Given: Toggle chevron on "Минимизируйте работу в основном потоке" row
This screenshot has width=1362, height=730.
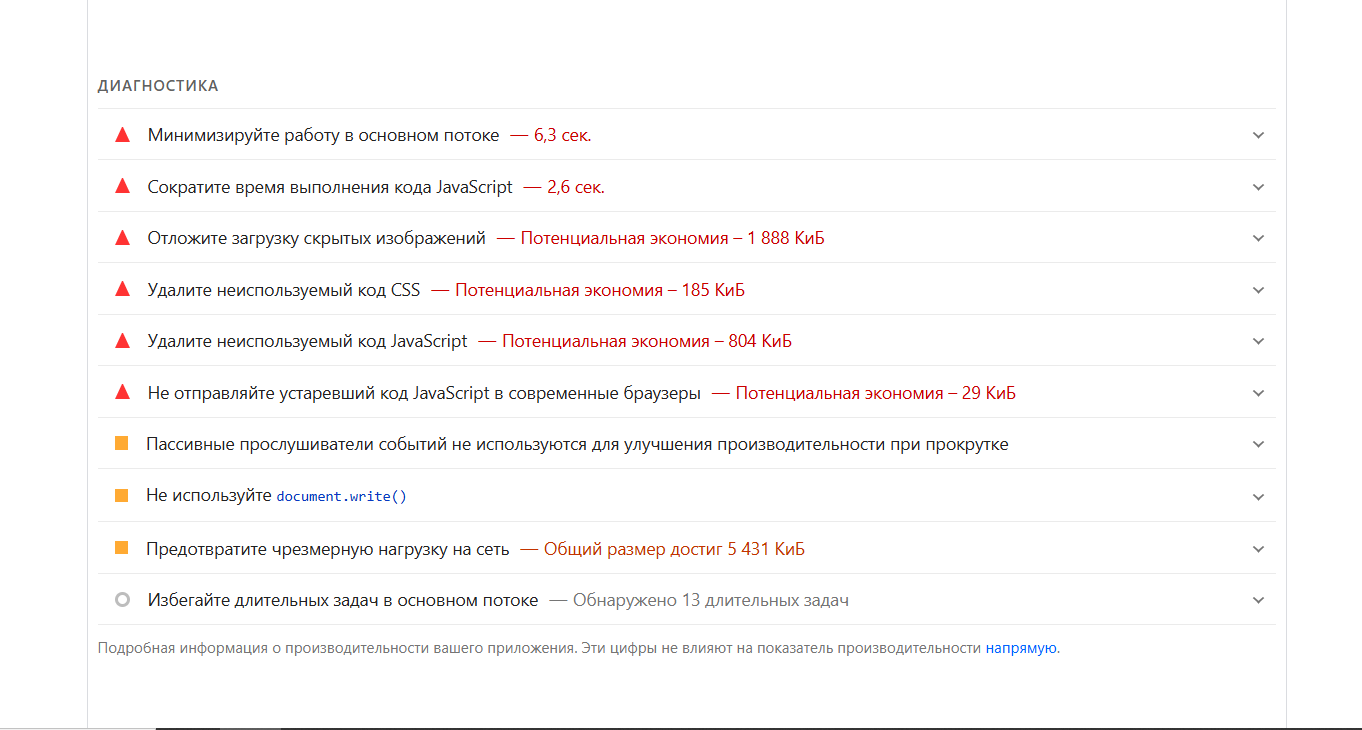Looking at the screenshot, I should (1258, 135).
